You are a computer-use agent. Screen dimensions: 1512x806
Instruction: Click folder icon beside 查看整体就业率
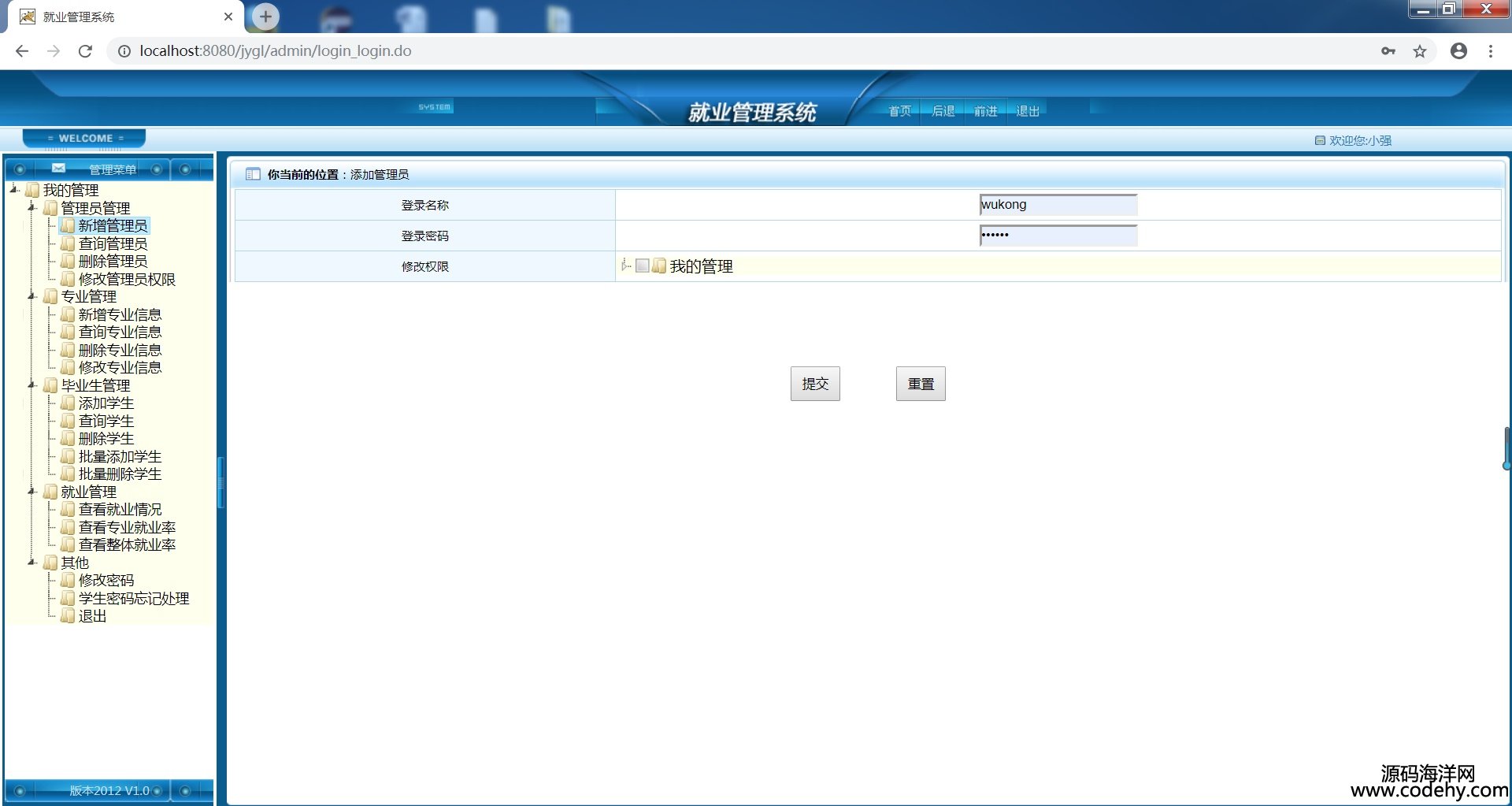tap(68, 545)
